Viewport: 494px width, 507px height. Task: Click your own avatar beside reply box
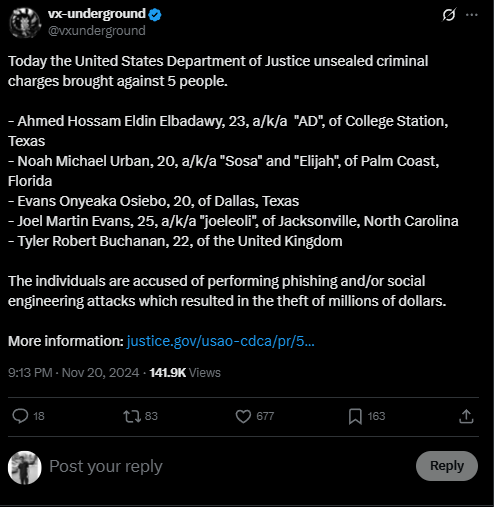click(x=25, y=467)
